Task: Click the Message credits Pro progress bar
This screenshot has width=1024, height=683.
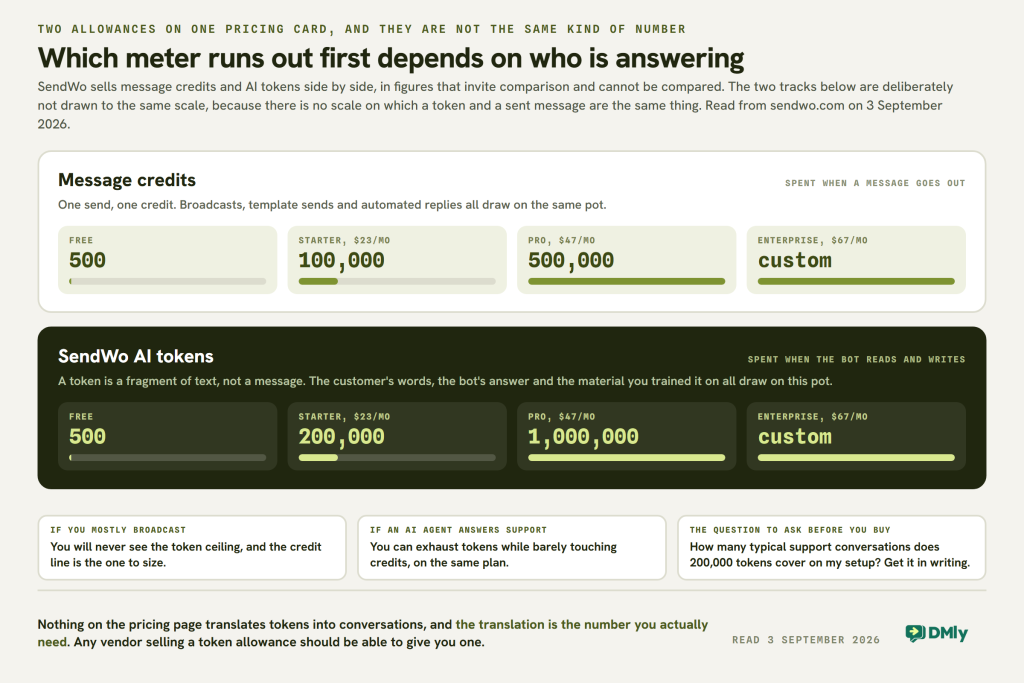Action: coord(626,281)
